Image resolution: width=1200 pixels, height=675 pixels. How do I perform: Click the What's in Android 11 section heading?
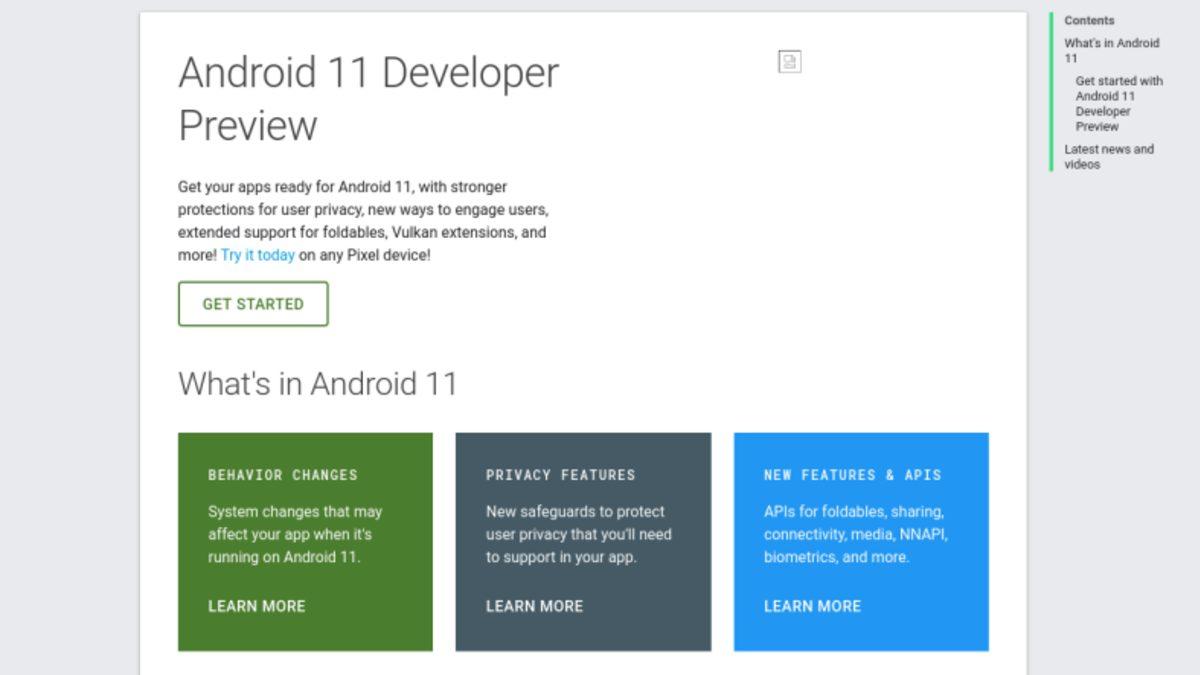[316, 384]
